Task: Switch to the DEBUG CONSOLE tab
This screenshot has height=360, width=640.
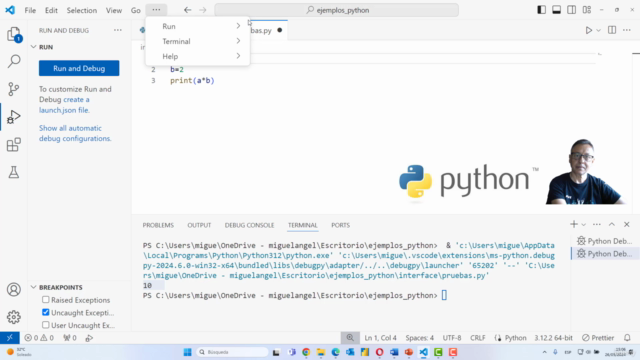Action: coord(249,225)
